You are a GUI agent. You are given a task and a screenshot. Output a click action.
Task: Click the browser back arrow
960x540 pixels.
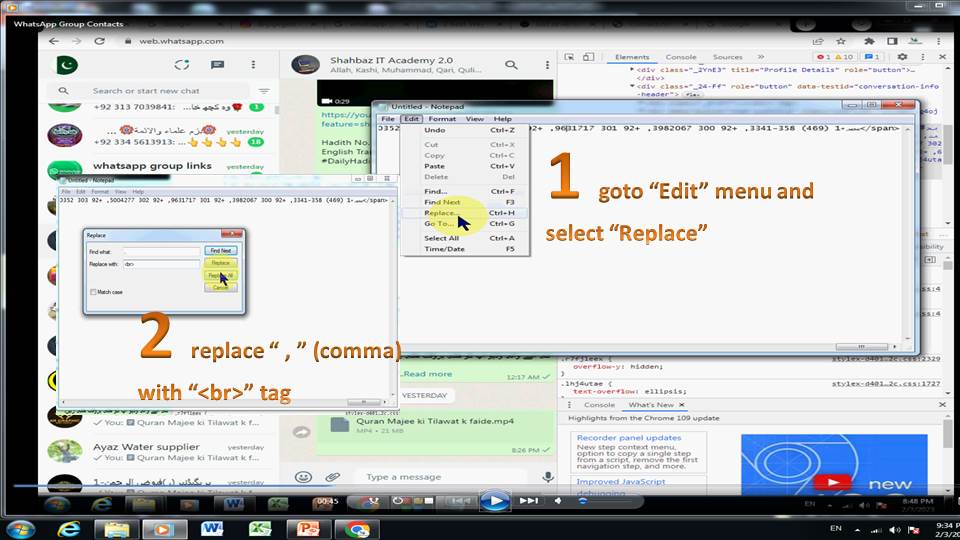54,41
